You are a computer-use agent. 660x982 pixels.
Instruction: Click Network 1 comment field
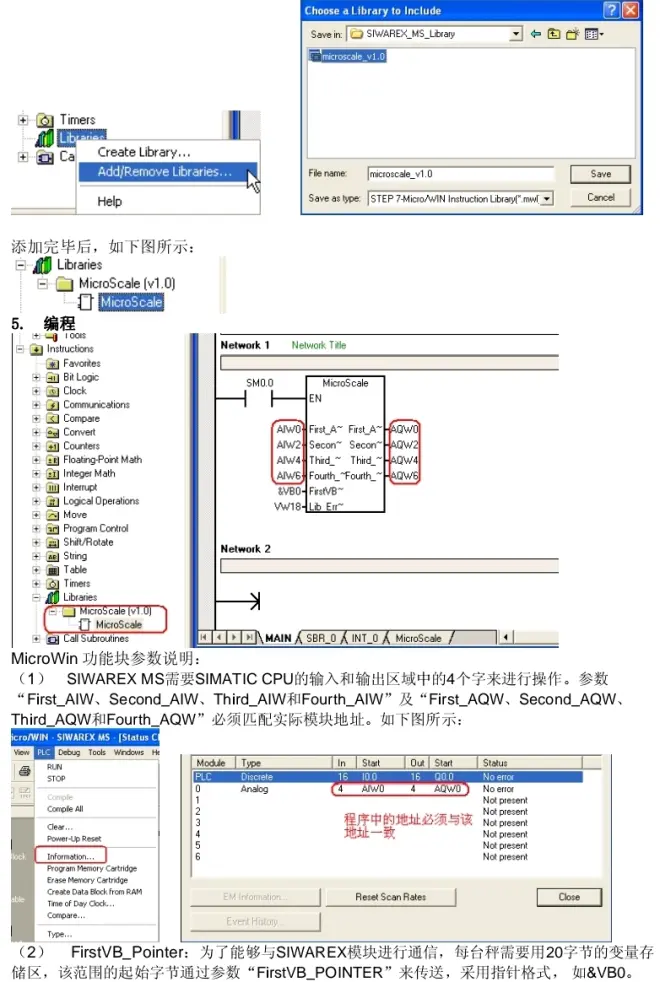click(x=389, y=363)
